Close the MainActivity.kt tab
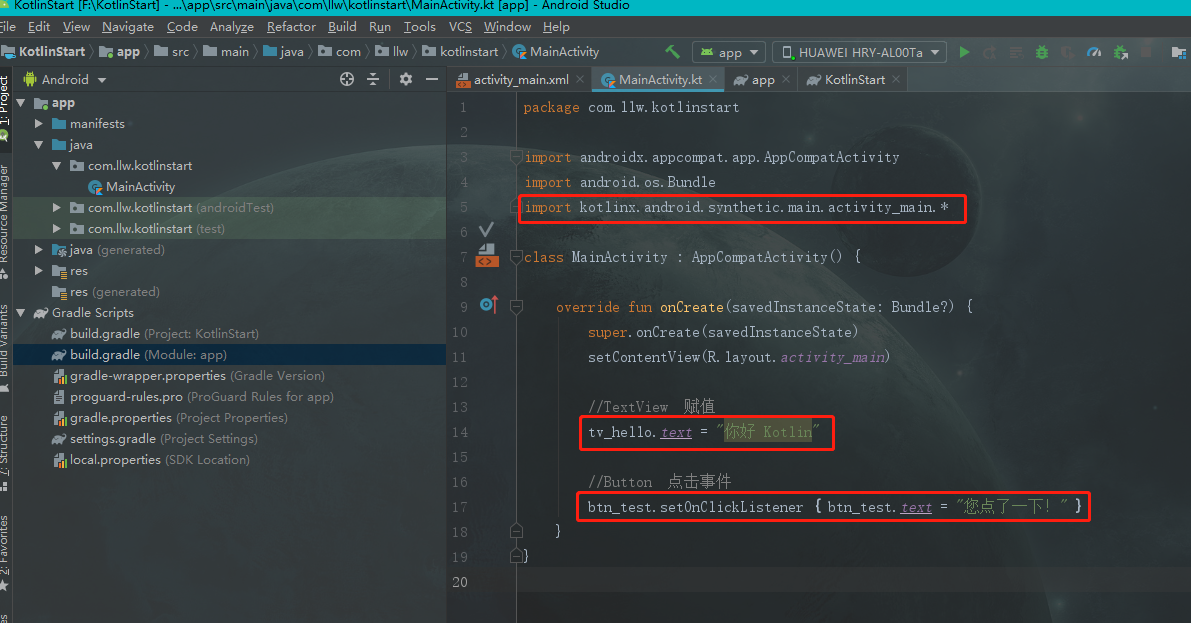Viewport: 1191px width, 623px height. click(x=713, y=79)
